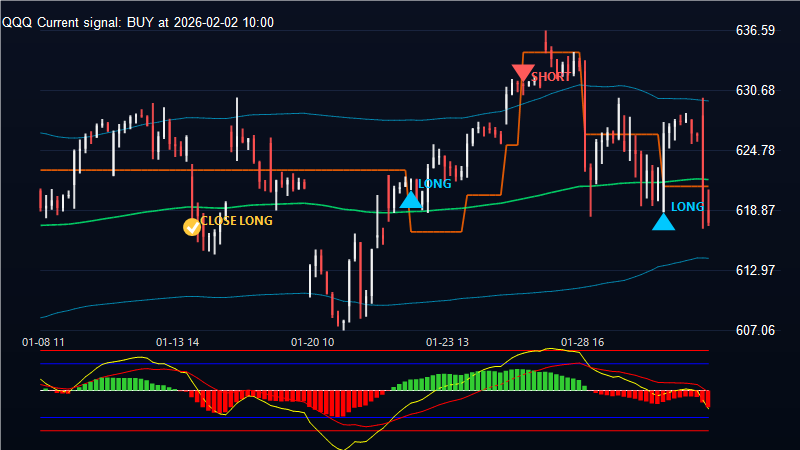
Task: Click the first blue LONG triangle near 01-23
Action: [410, 199]
